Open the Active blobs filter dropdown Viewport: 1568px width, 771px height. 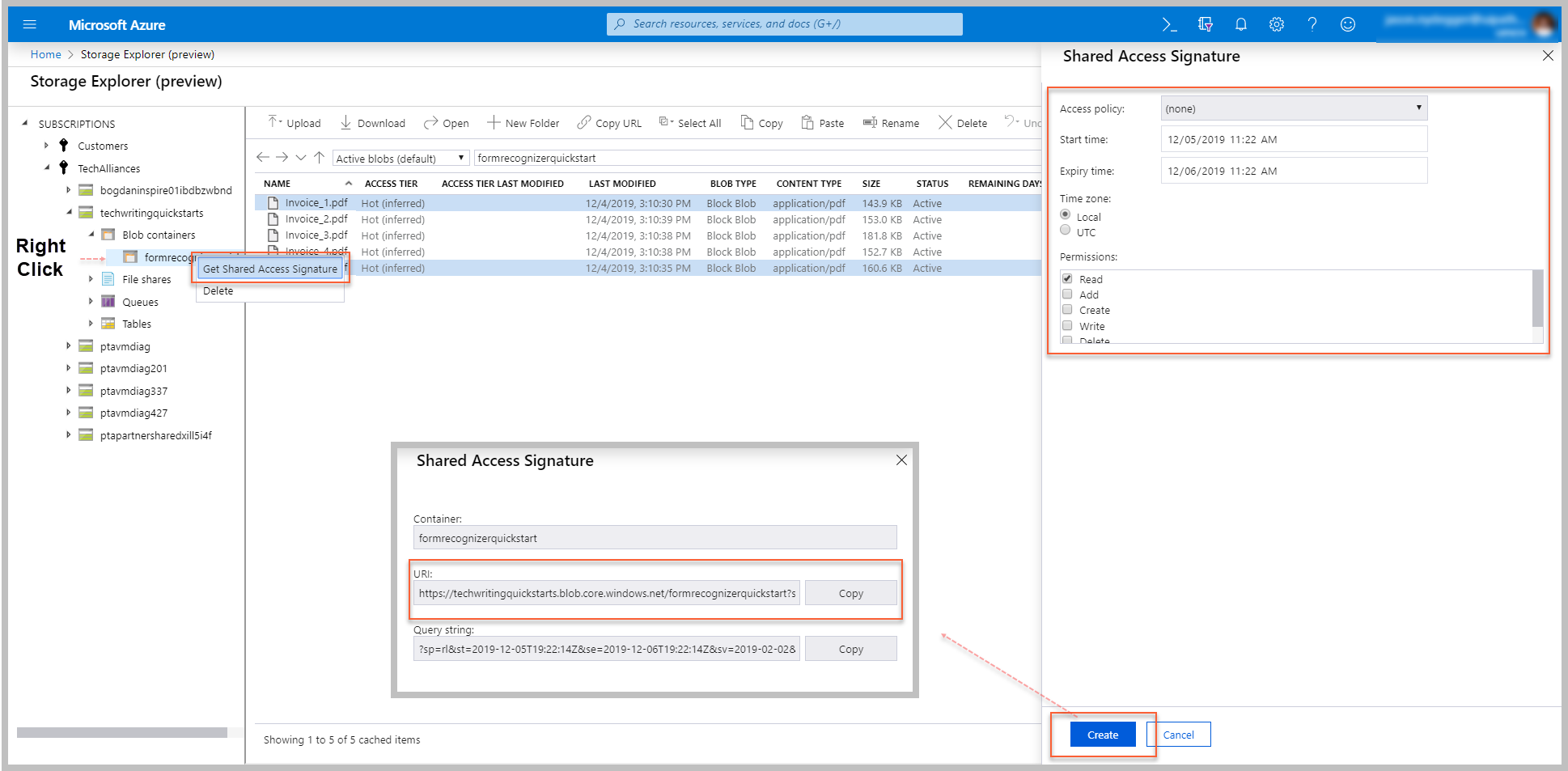[400, 159]
